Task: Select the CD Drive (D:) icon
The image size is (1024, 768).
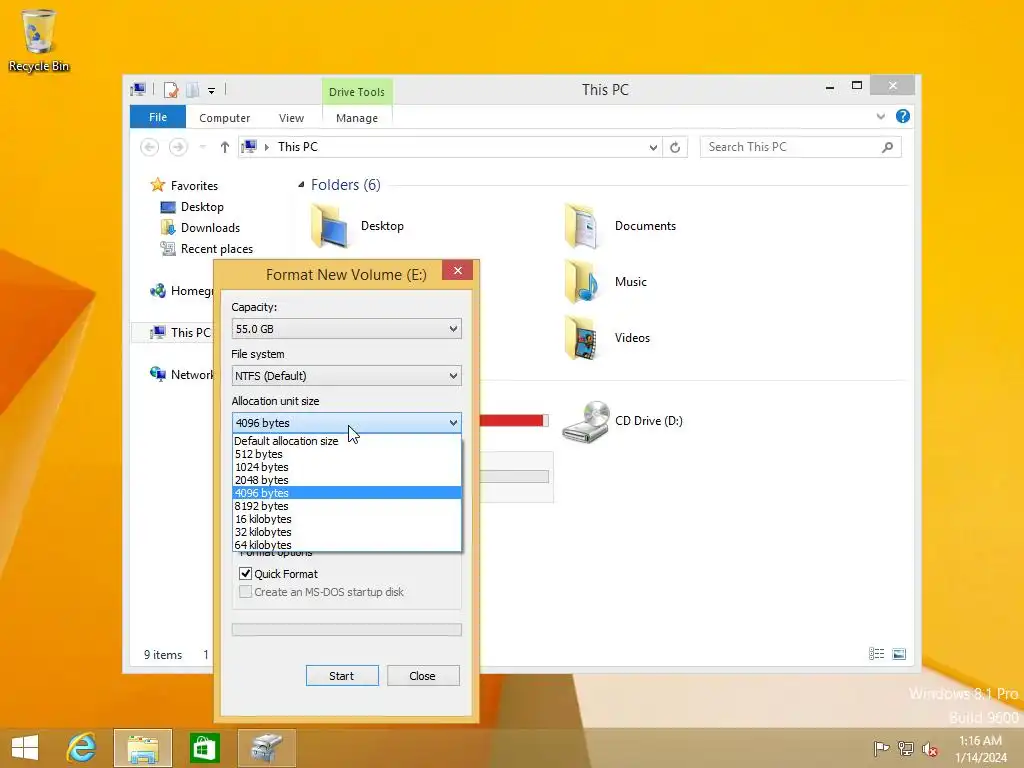Action: tap(586, 422)
